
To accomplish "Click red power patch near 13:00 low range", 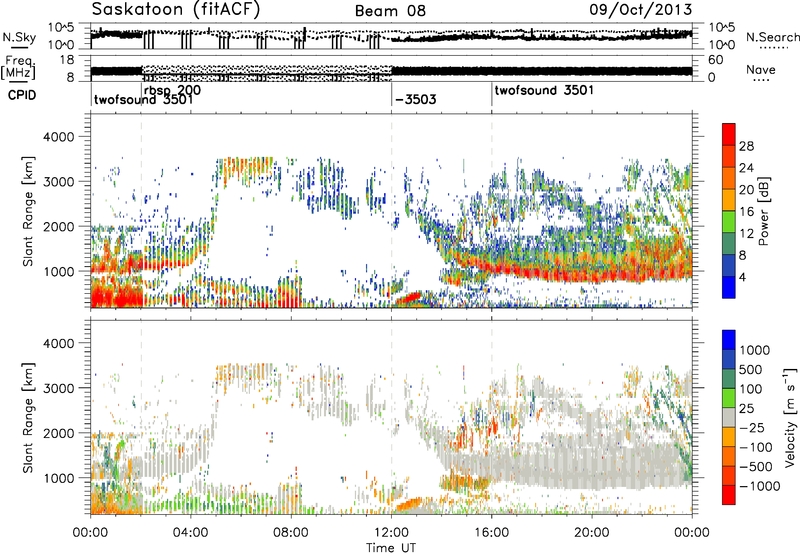I will 410,297.
